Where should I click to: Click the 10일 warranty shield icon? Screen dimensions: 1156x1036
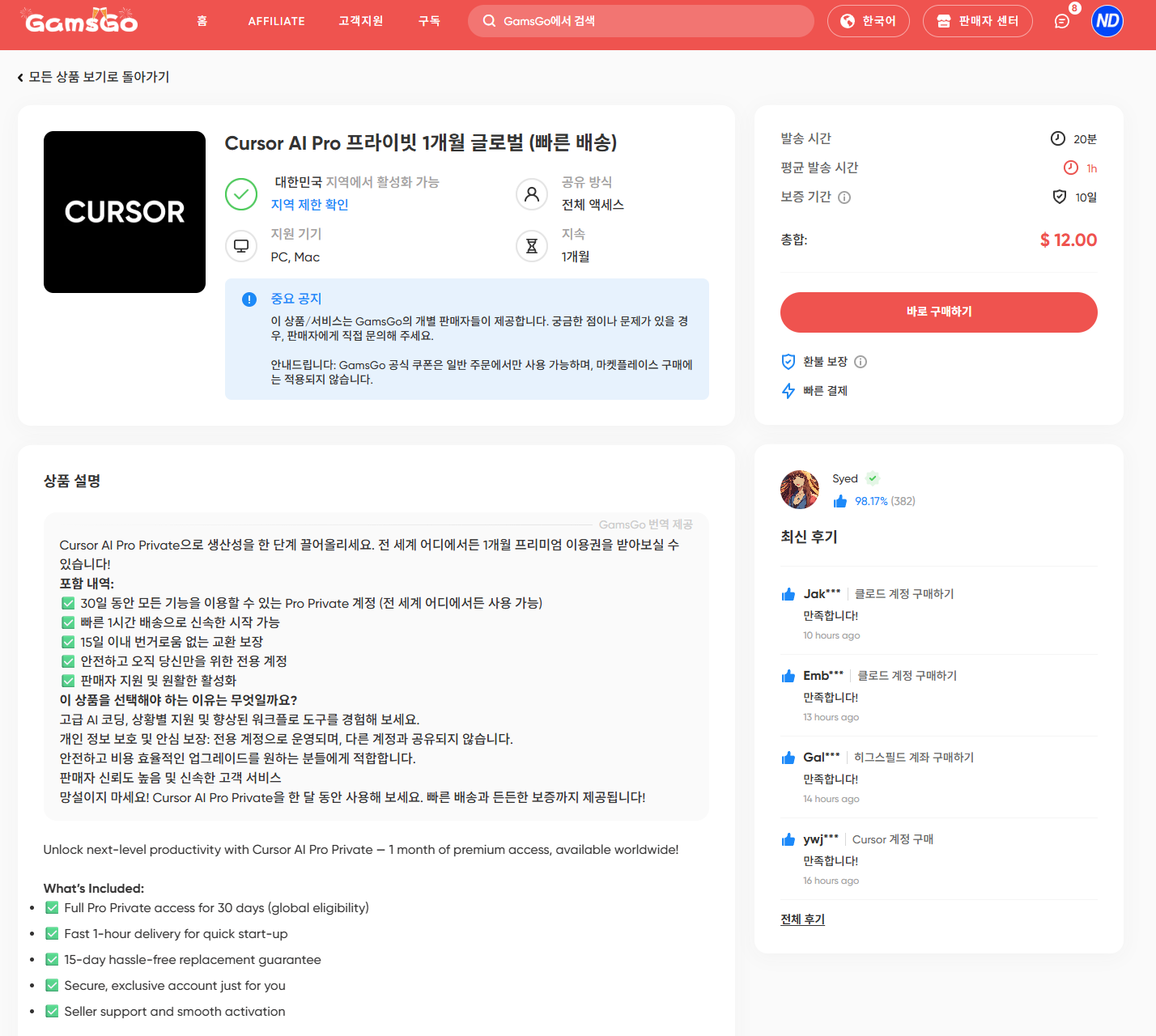pyautogui.click(x=1059, y=197)
